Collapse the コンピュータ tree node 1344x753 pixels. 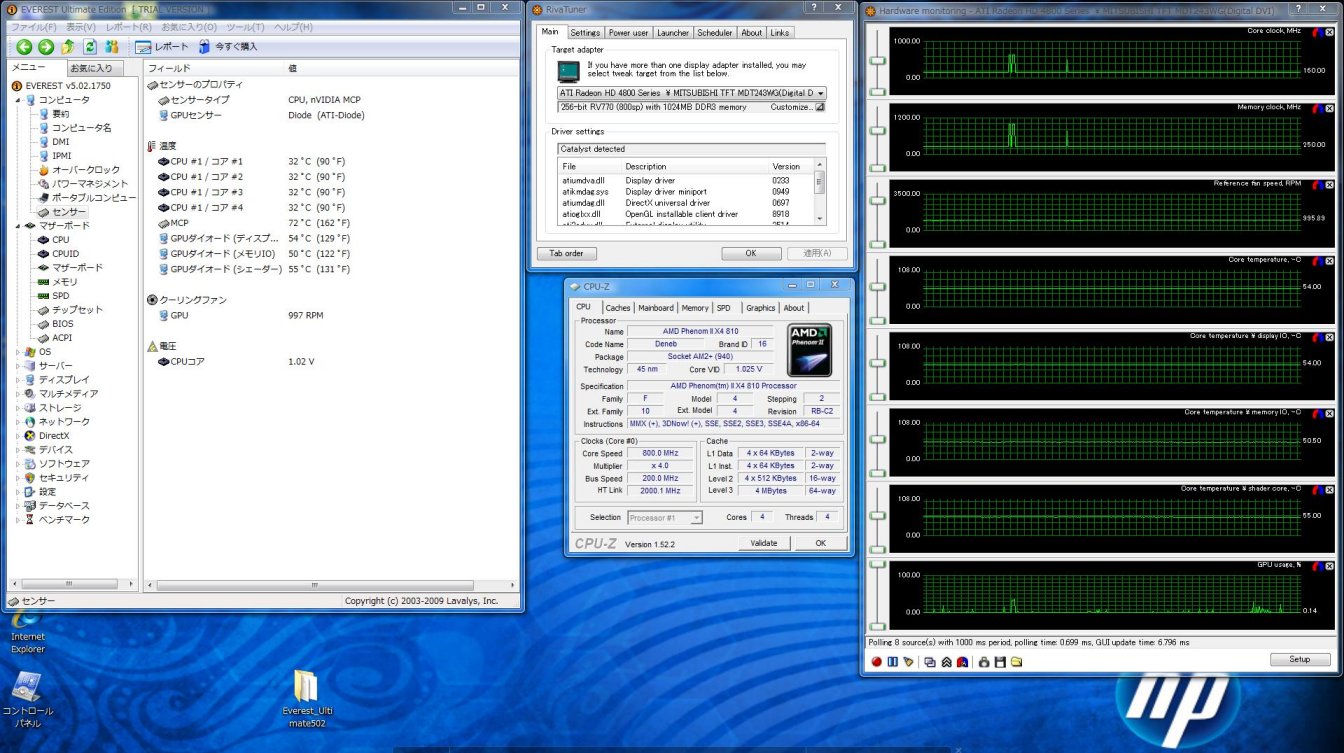point(18,100)
